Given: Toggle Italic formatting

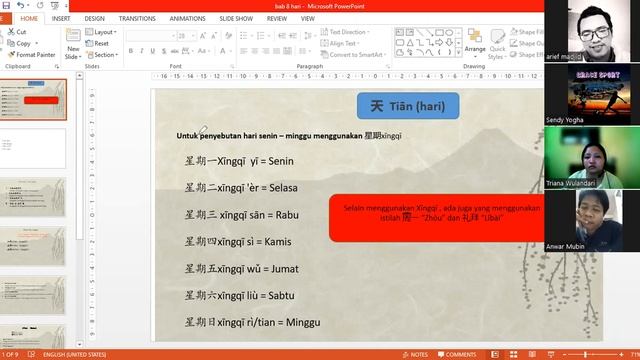Looking at the screenshot, I should tap(142, 51).
